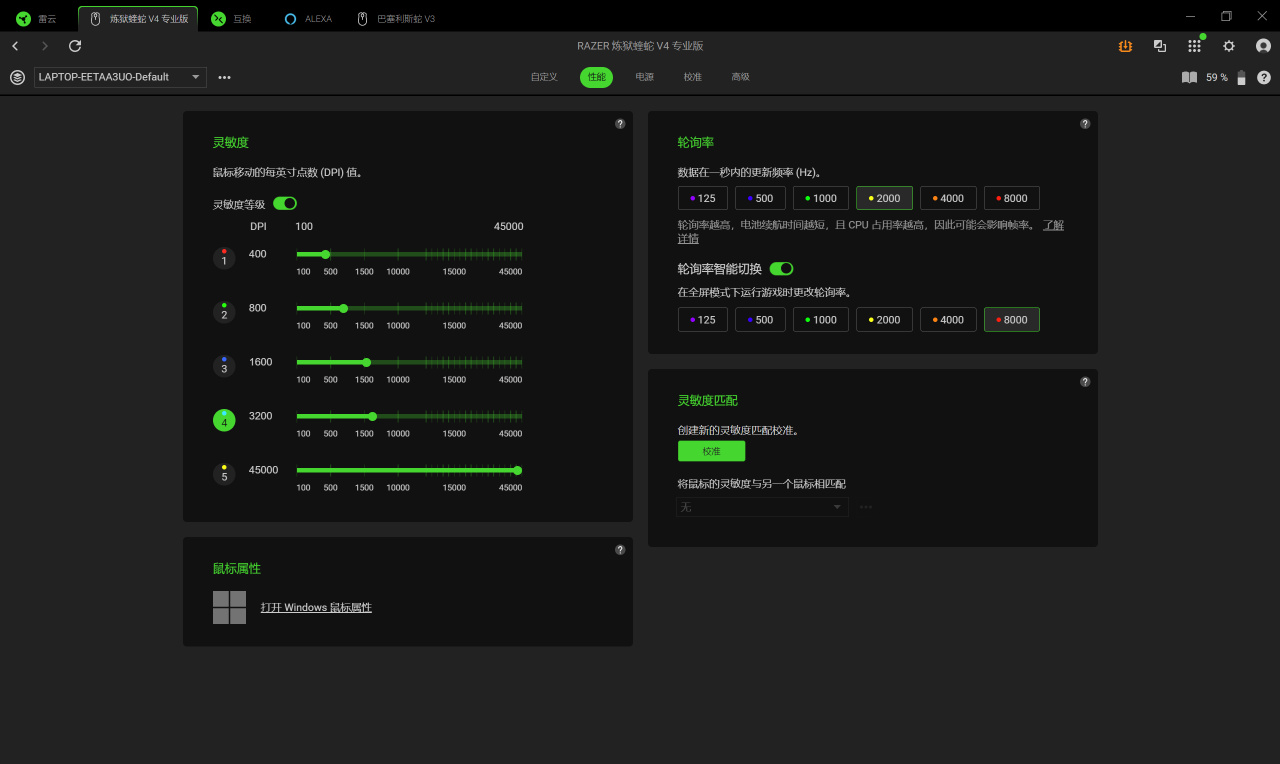Click the overlapping windows icon in top bar
The height and width of the screenshot is (764, 1280).
click(x=1160, y=46)
